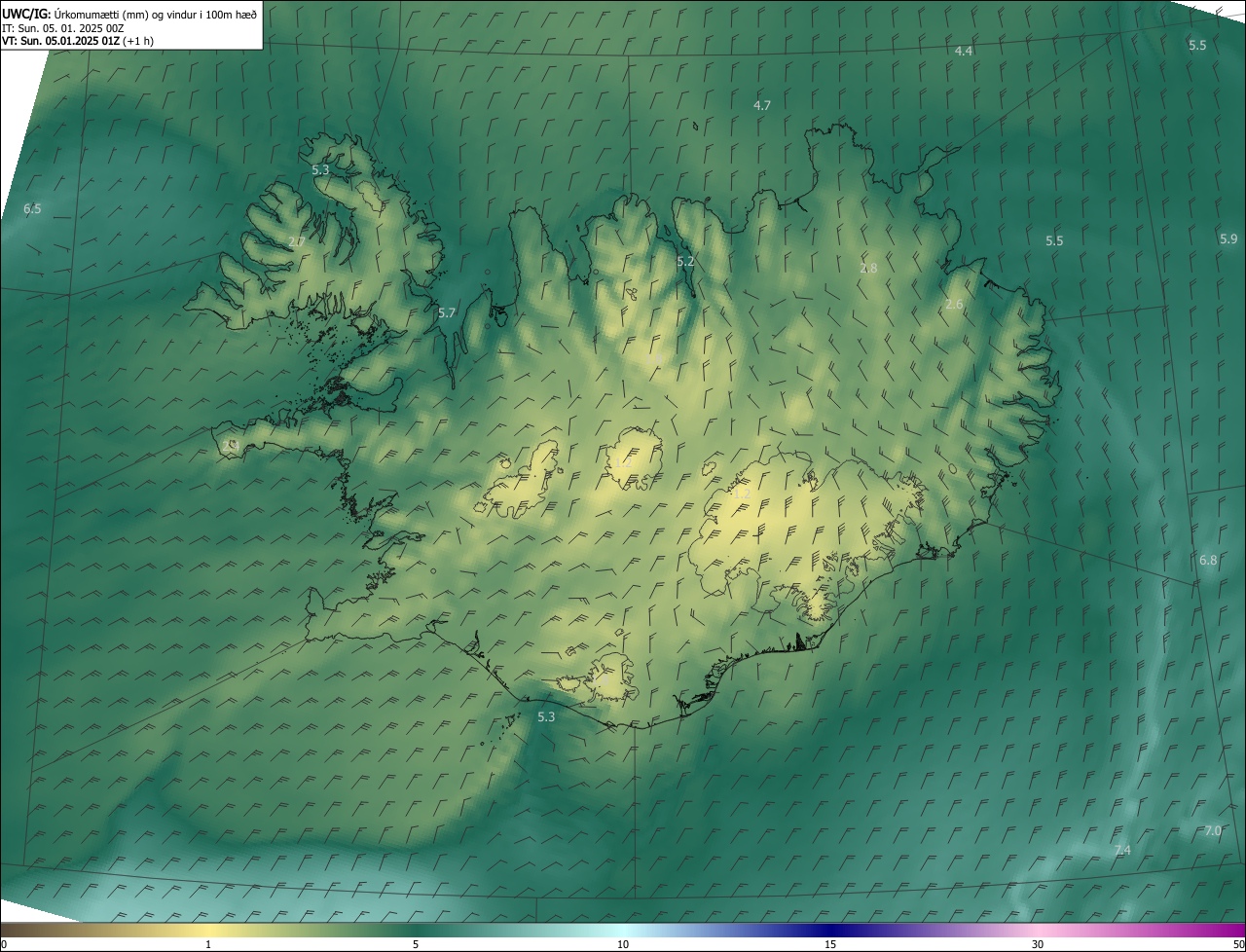Click the 2.6 value label on the map
The image size is (1246, 952).
pos(954,305)
